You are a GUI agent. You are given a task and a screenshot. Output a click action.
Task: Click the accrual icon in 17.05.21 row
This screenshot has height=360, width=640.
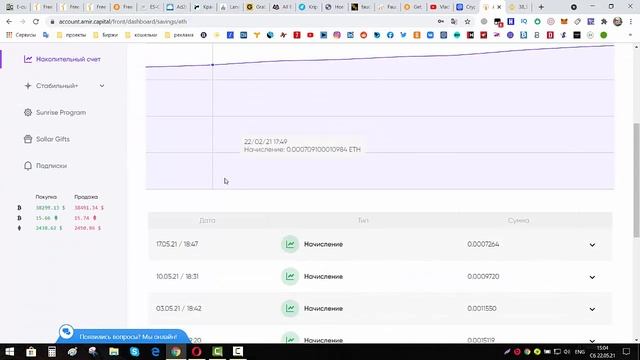point(290,244)
